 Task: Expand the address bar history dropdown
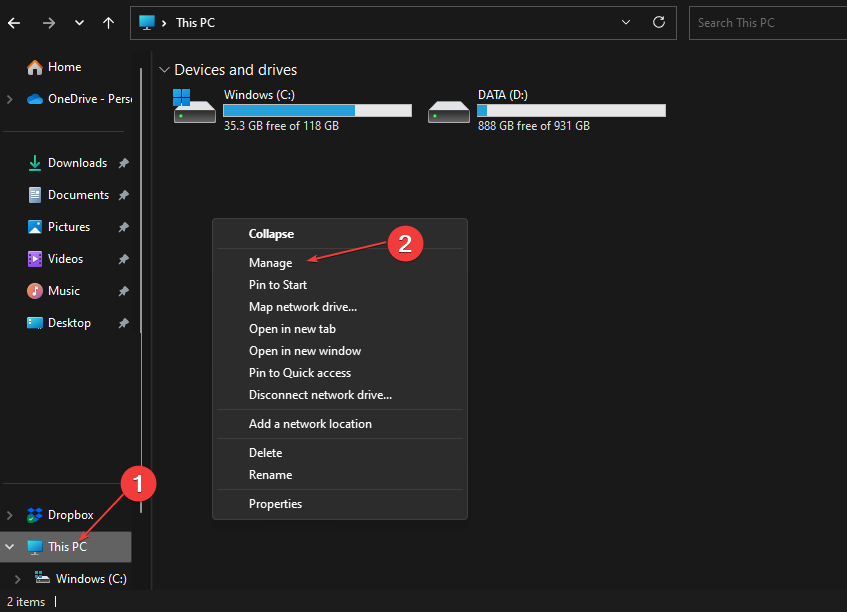(626, 22)
